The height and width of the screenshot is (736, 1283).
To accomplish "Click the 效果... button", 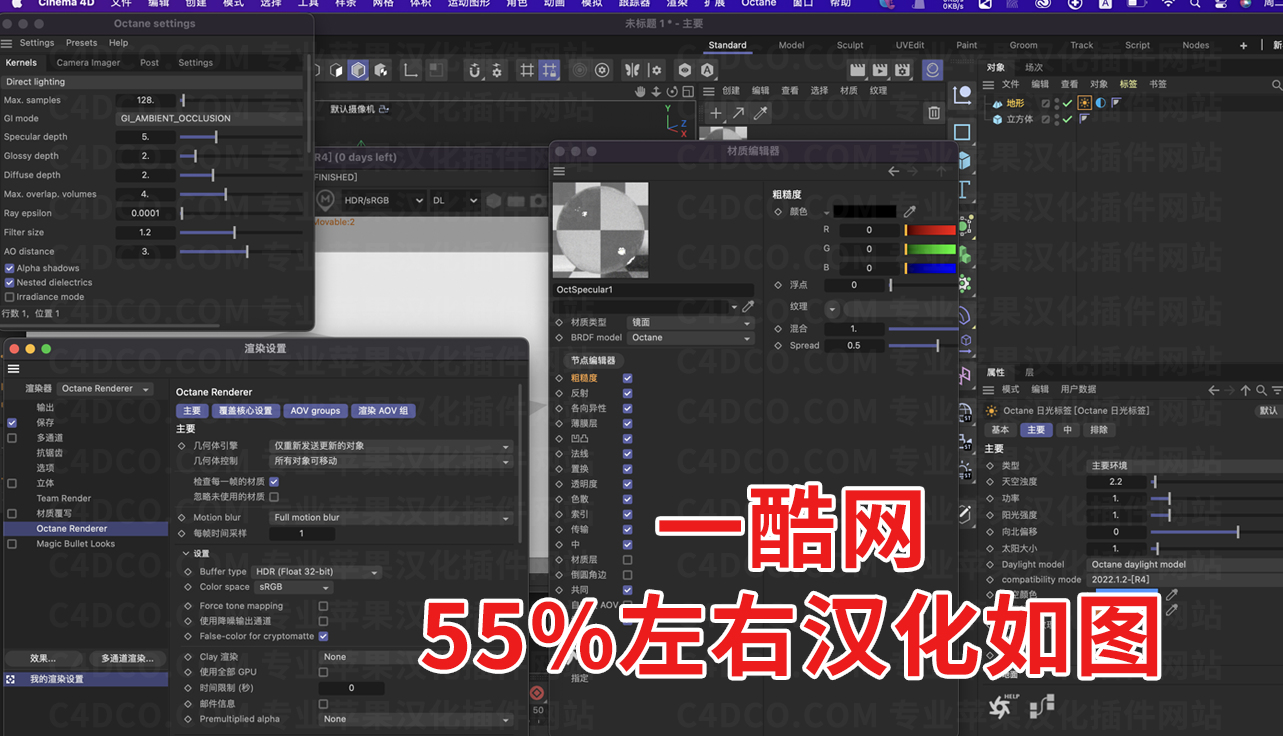I will coord(42,659).
